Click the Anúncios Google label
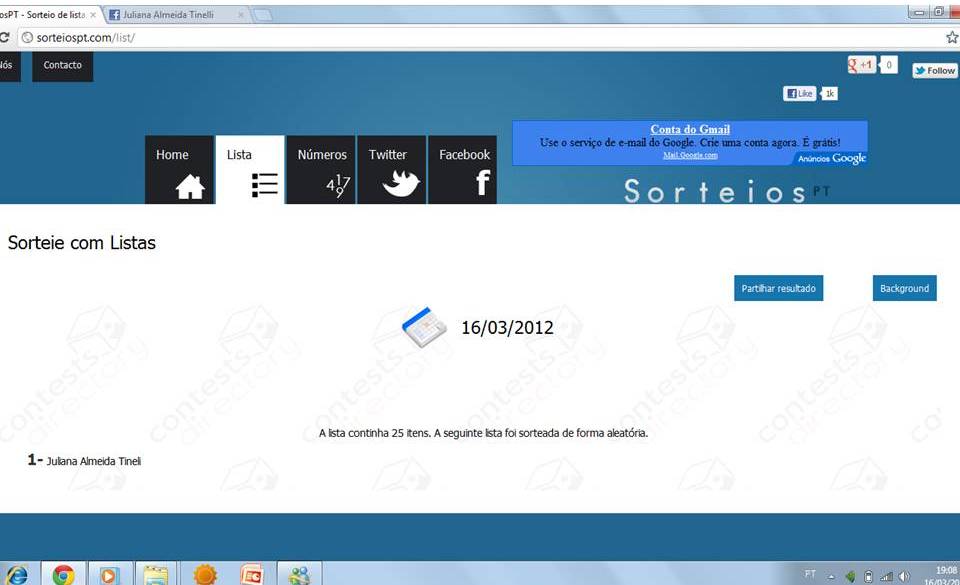960x585 pixels. click(831, 158)
